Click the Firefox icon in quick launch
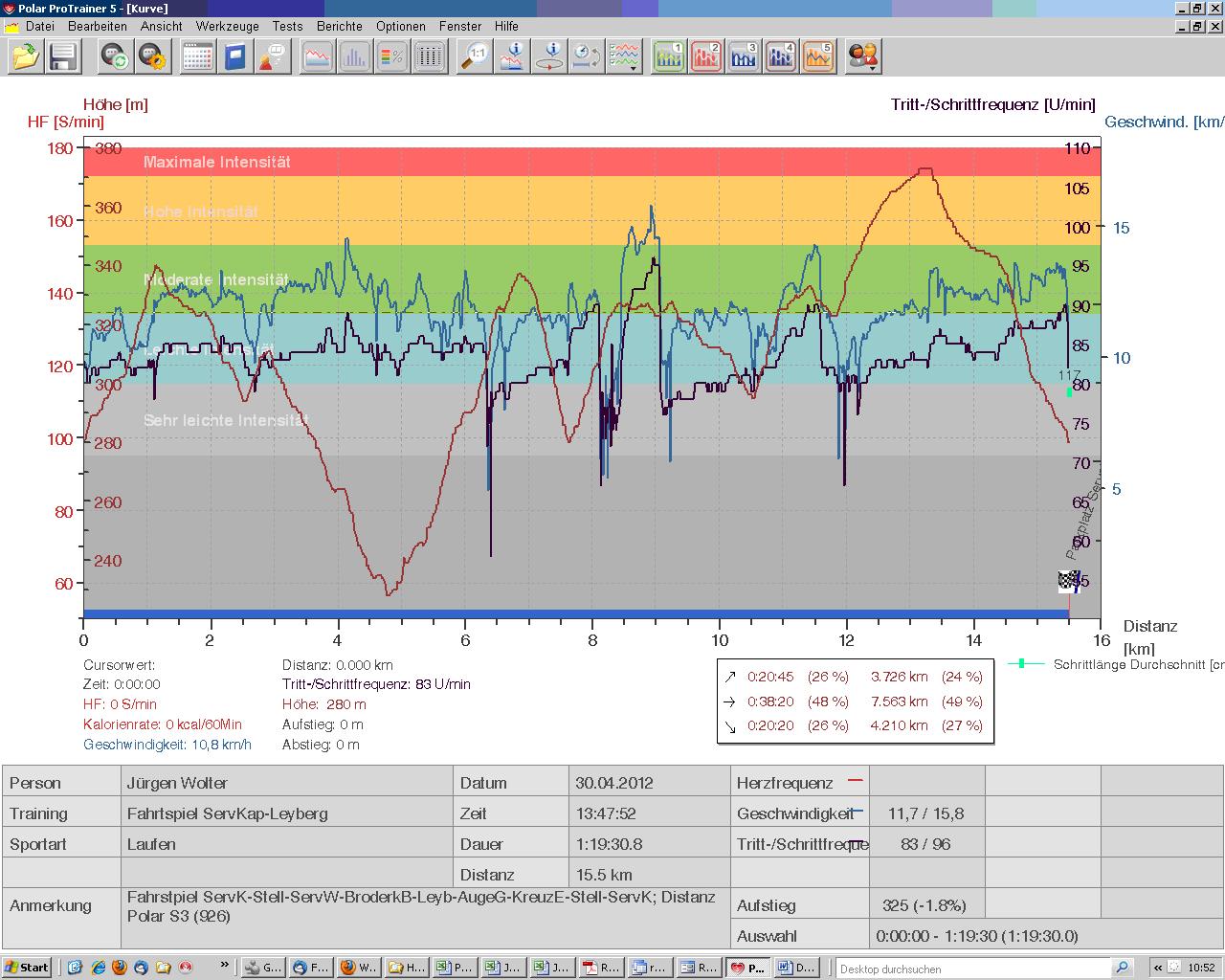1225x980 pixels. pyautogui.click(x=120, y=968)
